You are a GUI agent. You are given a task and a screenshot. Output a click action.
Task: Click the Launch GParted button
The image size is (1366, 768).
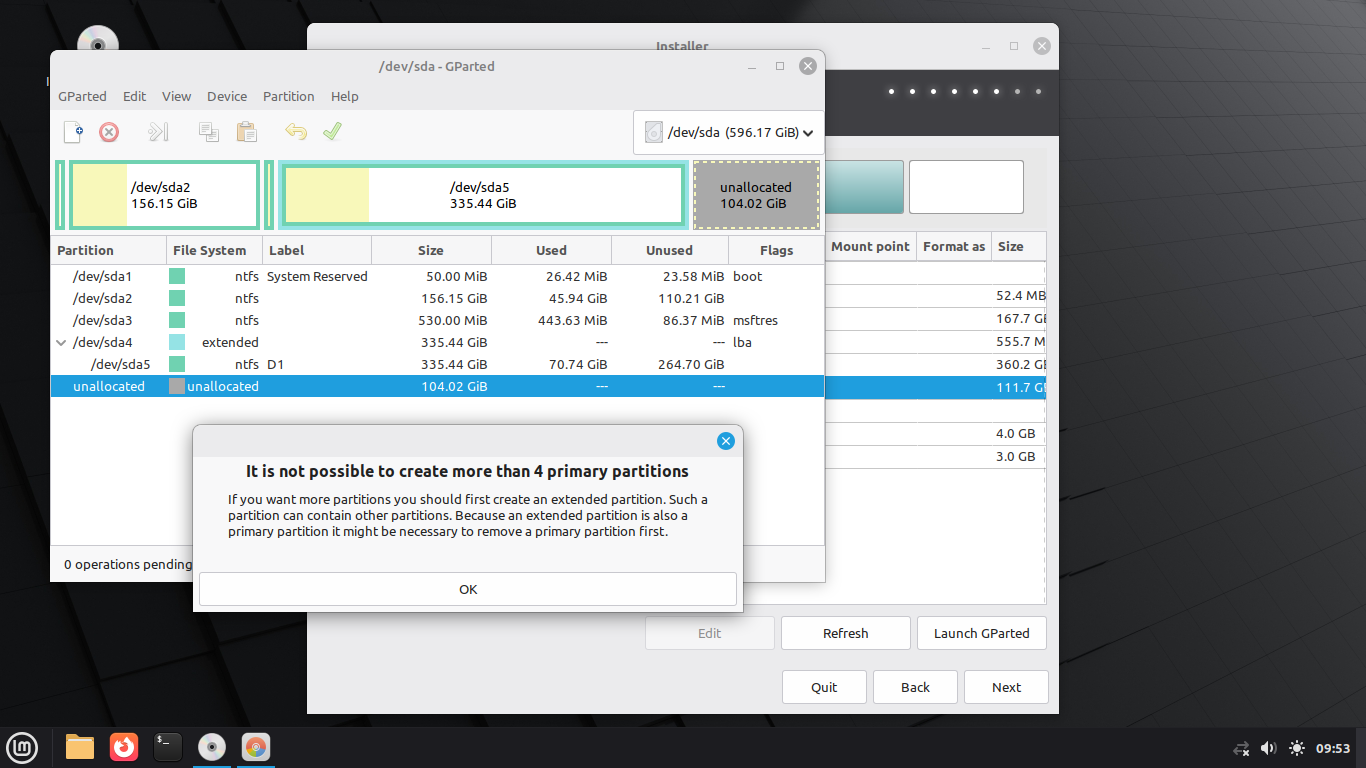point(980,633)
